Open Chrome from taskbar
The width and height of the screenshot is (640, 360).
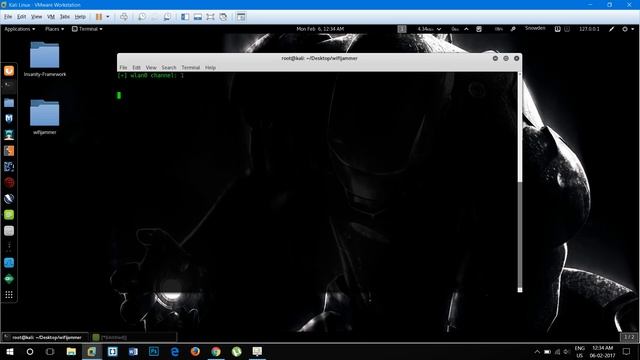[x=216, y=351]
